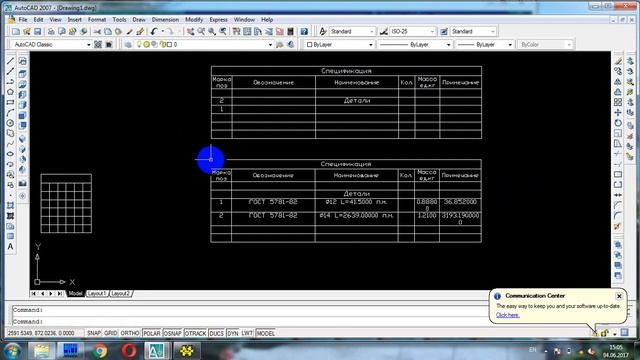Select the Move modify tool
Image resolution: width=640 pixels, height=360 pixels.
(x=618, y=113)
